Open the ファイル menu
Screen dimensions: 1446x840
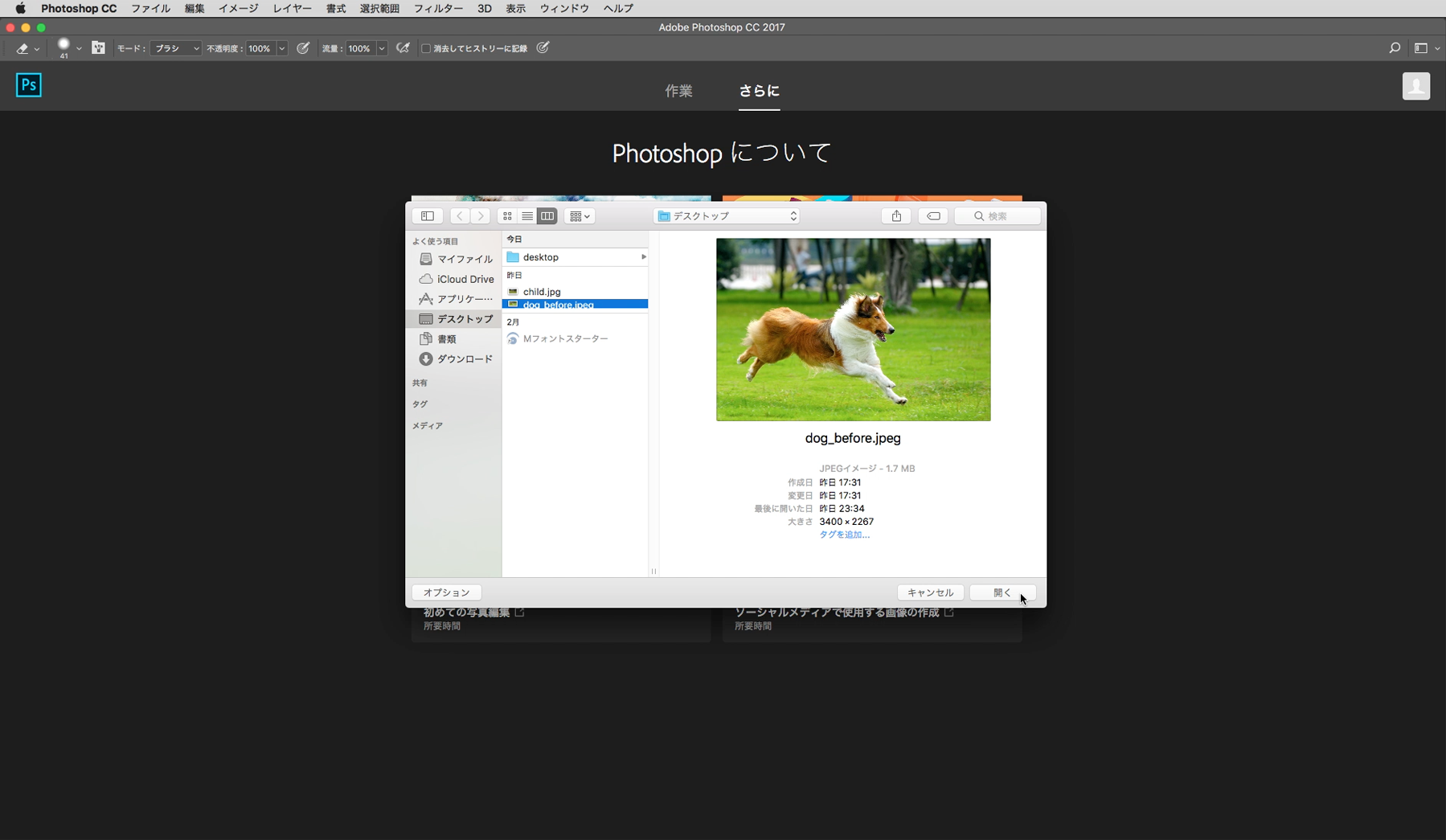150,8
